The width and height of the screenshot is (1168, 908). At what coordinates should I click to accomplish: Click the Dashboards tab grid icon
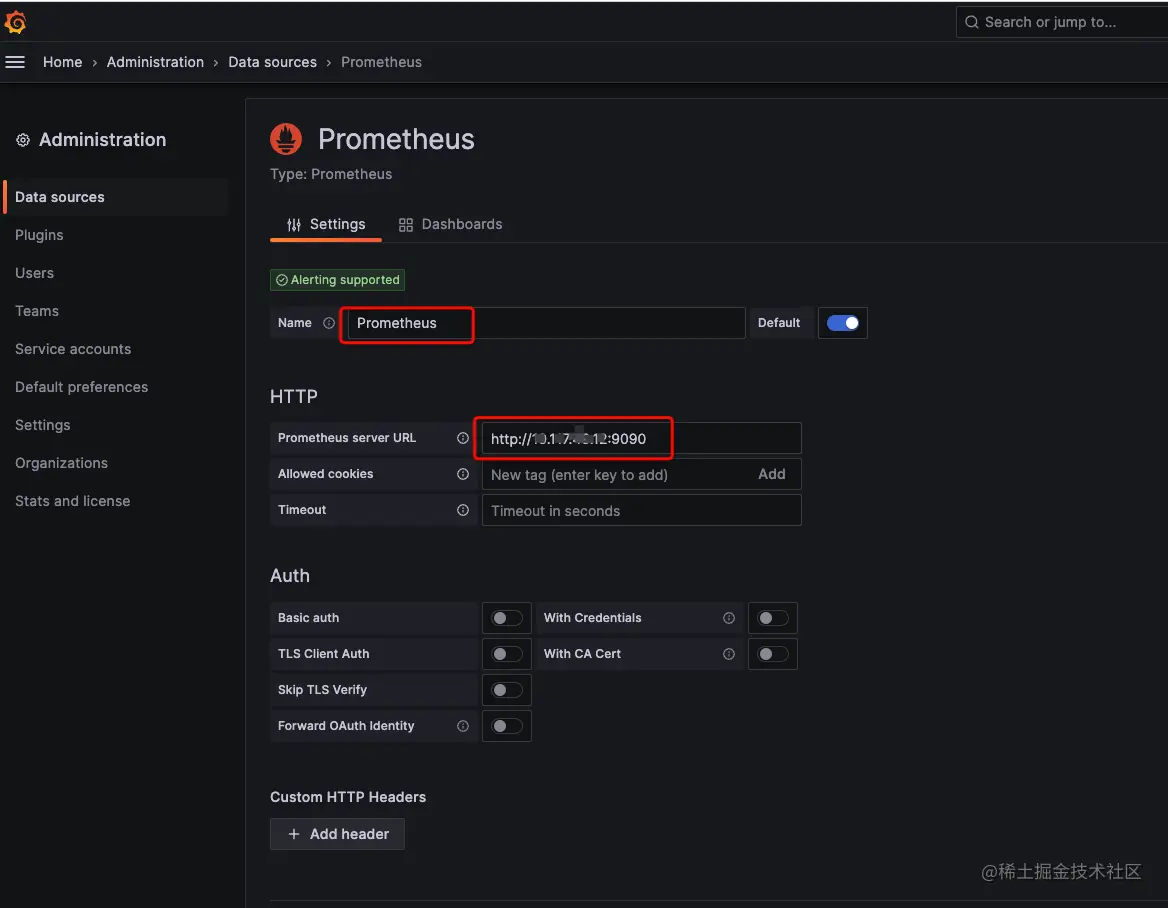tap(406, 225)
